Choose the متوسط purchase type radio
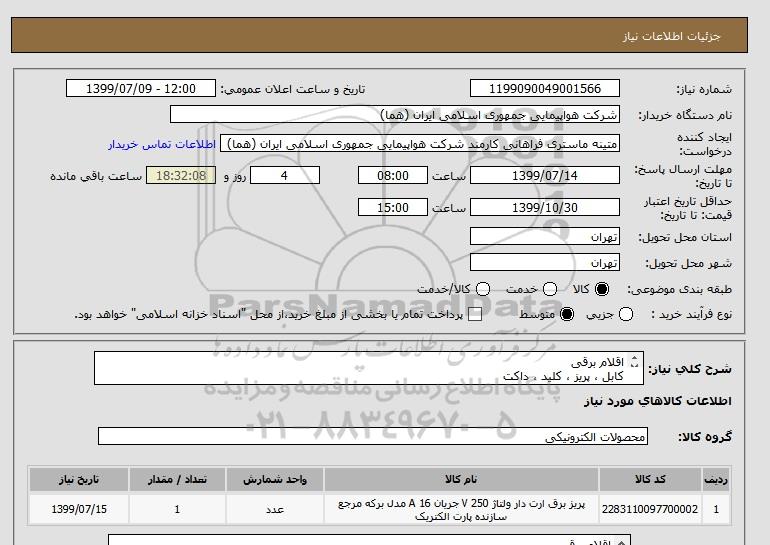Image resolution: width=770 pixels, height=545 pixels. pyautogui.click(x=567, y=314)
